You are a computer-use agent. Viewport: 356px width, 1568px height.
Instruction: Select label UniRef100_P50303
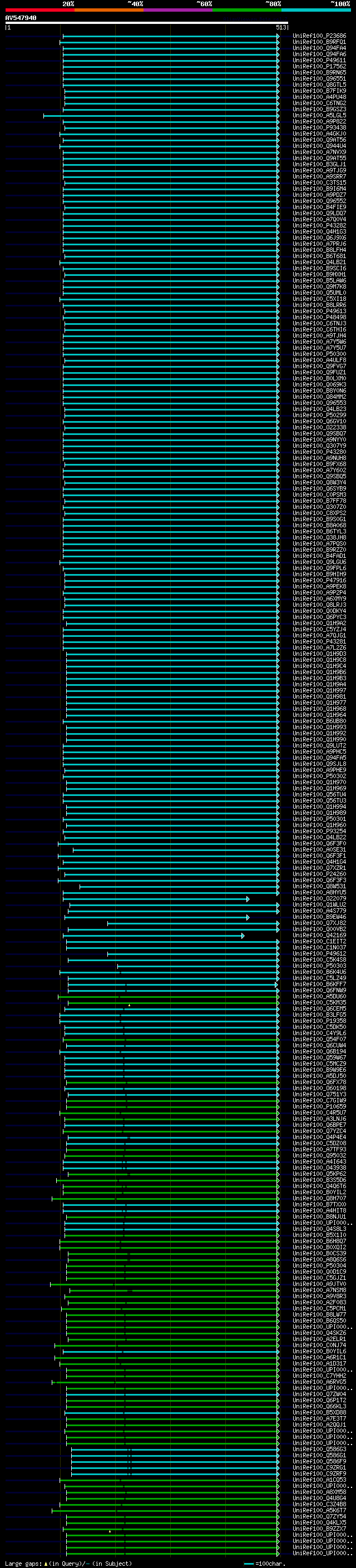(319, 966)
